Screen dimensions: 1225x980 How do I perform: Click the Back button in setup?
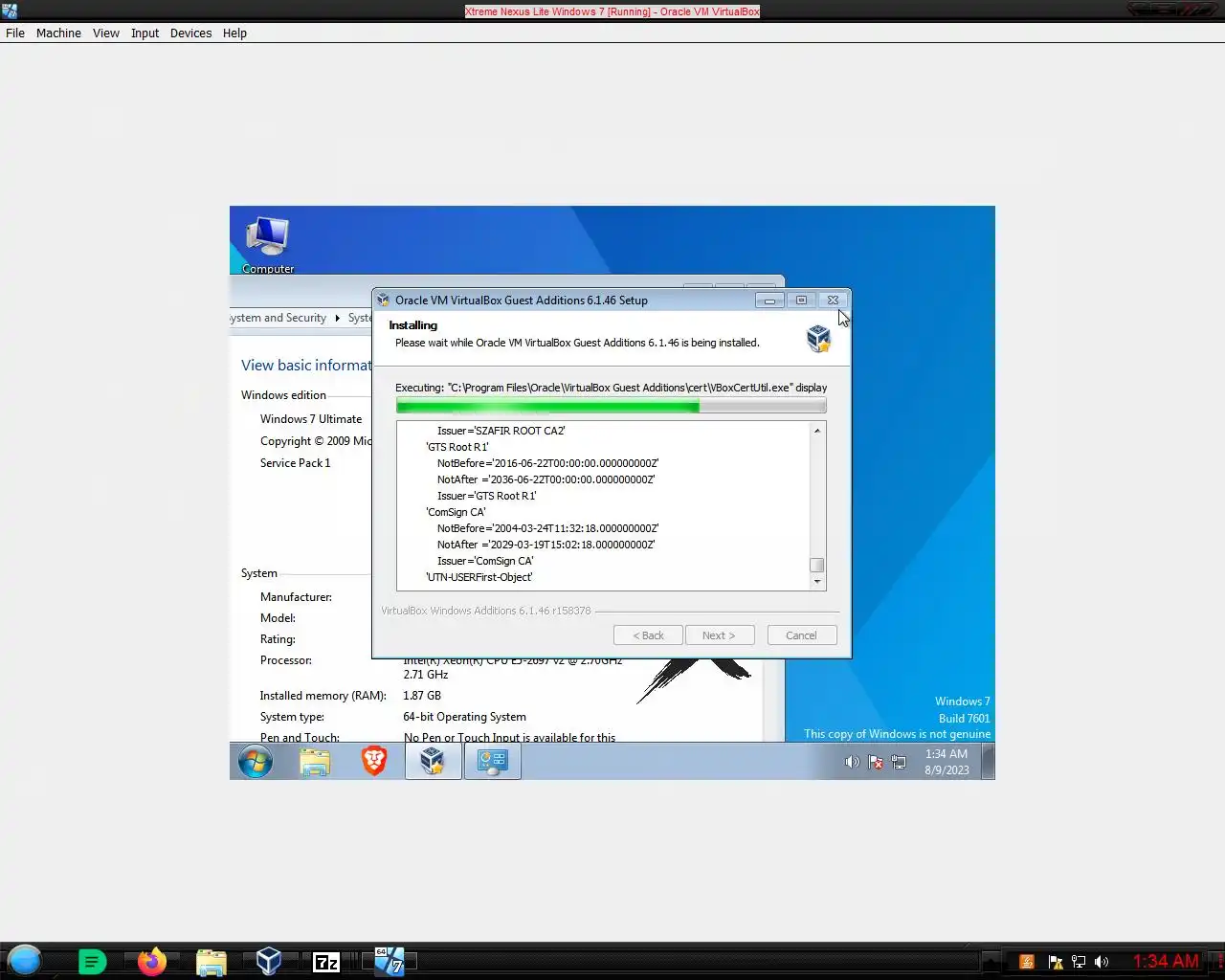point(648,635)
